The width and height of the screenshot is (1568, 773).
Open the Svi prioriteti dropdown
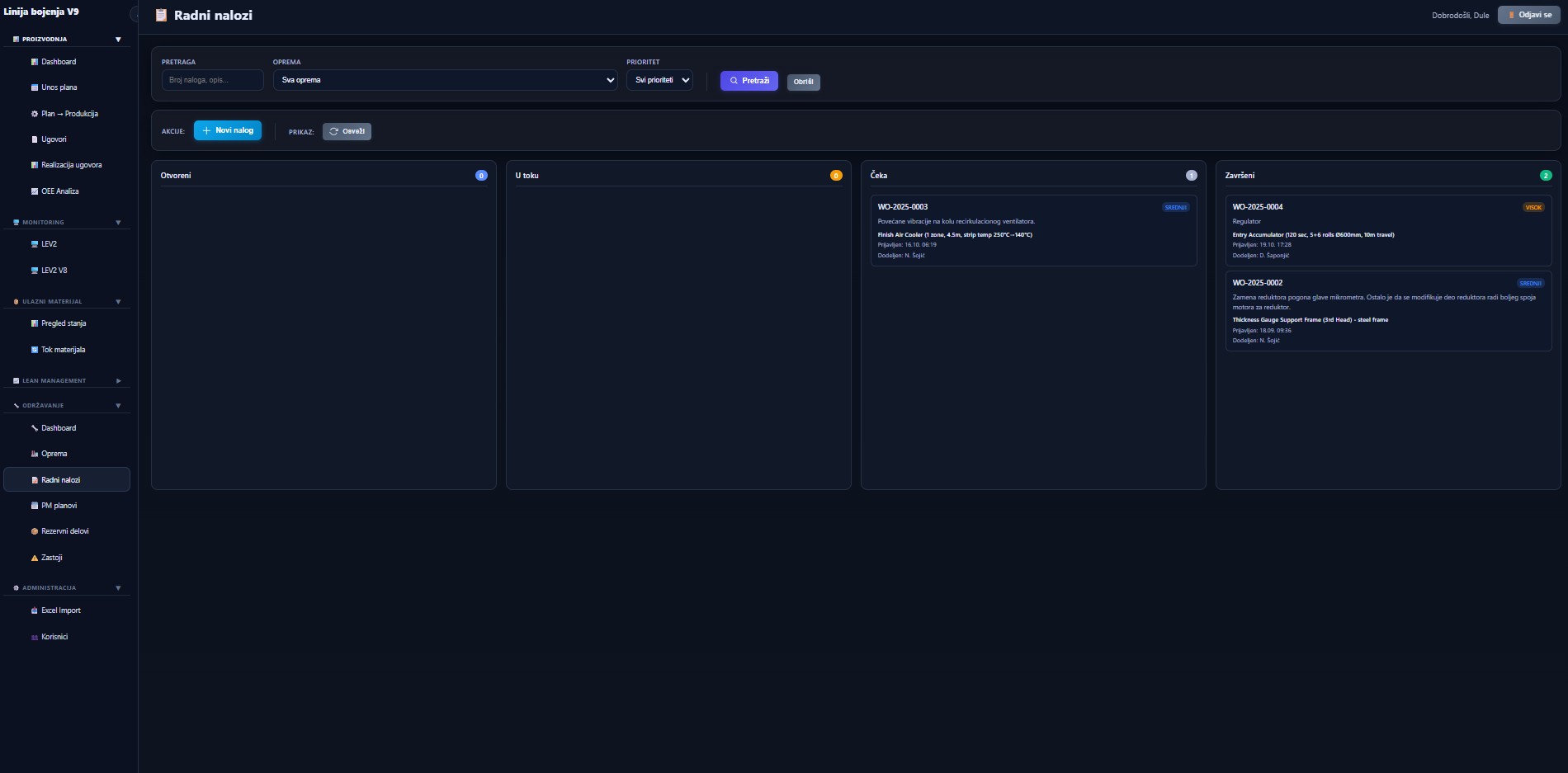659,80
